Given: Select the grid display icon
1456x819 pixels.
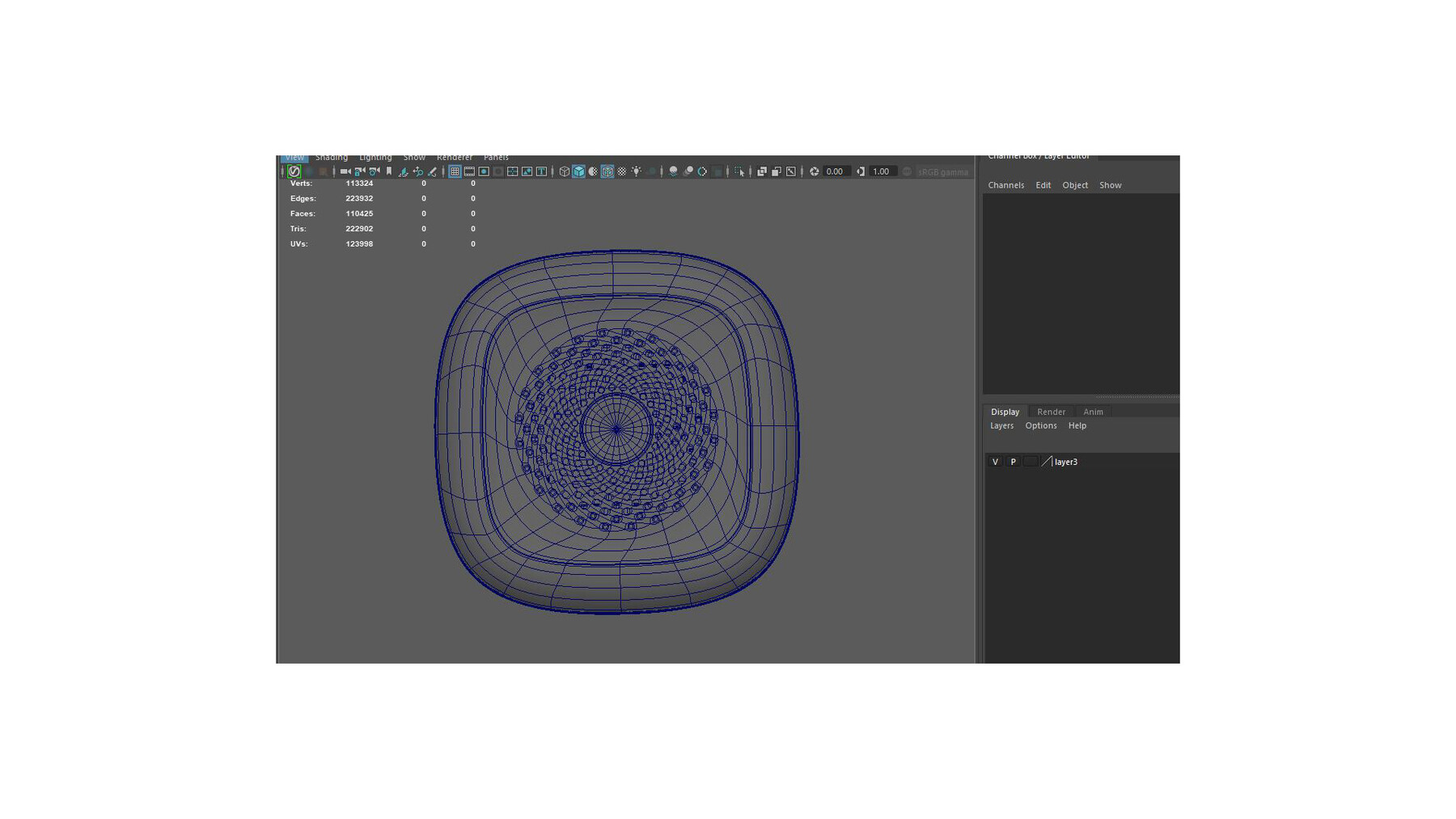Looking at the screenshot, I should coord(455,171).
